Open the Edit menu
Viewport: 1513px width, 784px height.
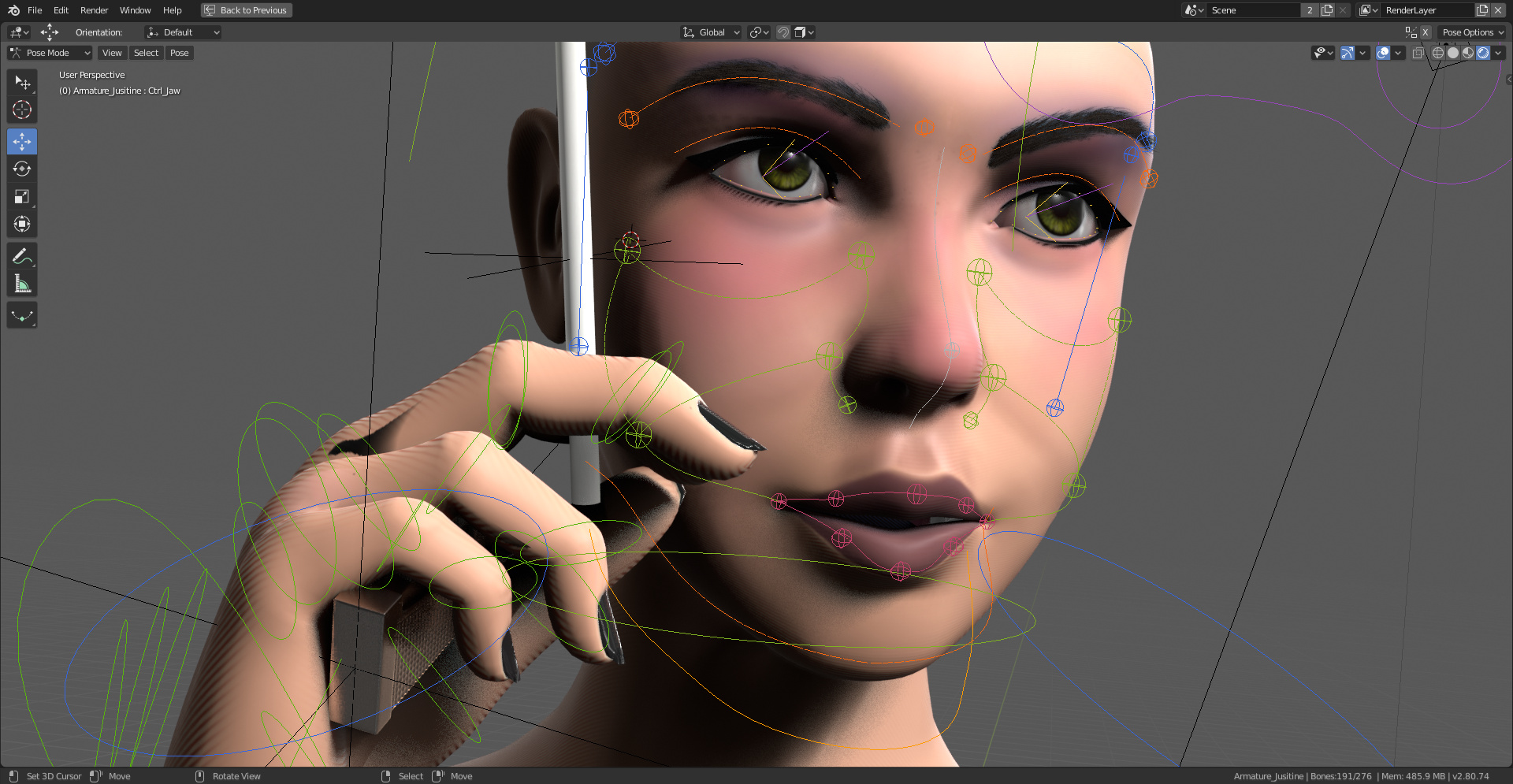[61, 10]
